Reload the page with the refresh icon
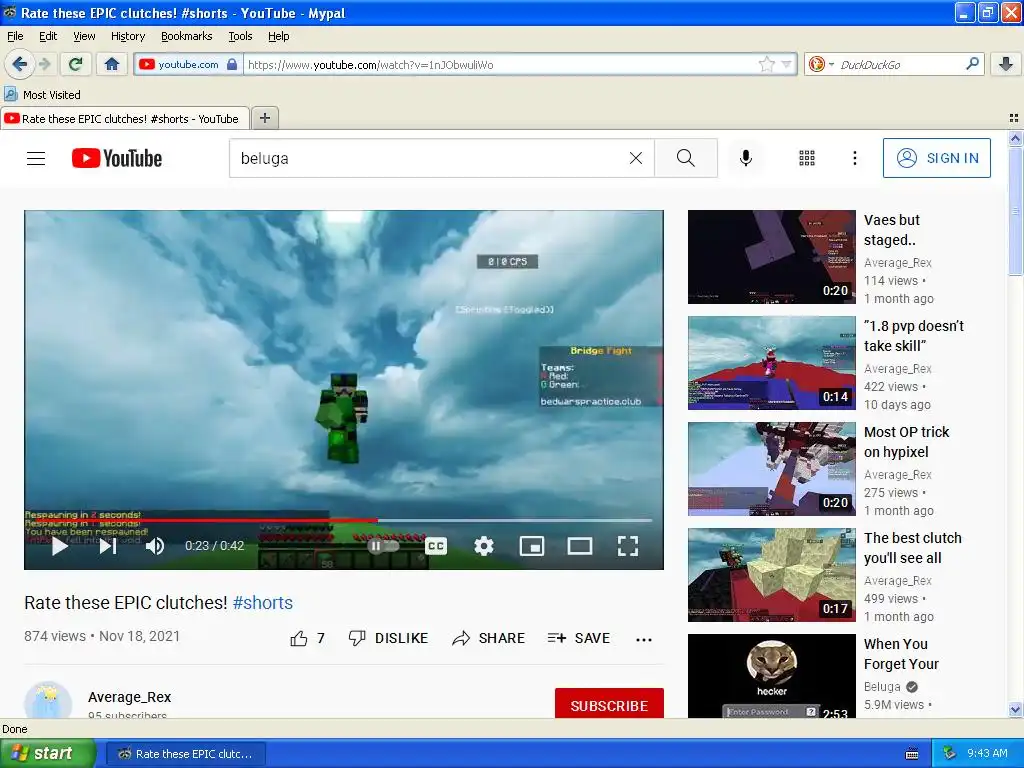The width and height of the screenshot is (1024, 768). coord(76,64)
